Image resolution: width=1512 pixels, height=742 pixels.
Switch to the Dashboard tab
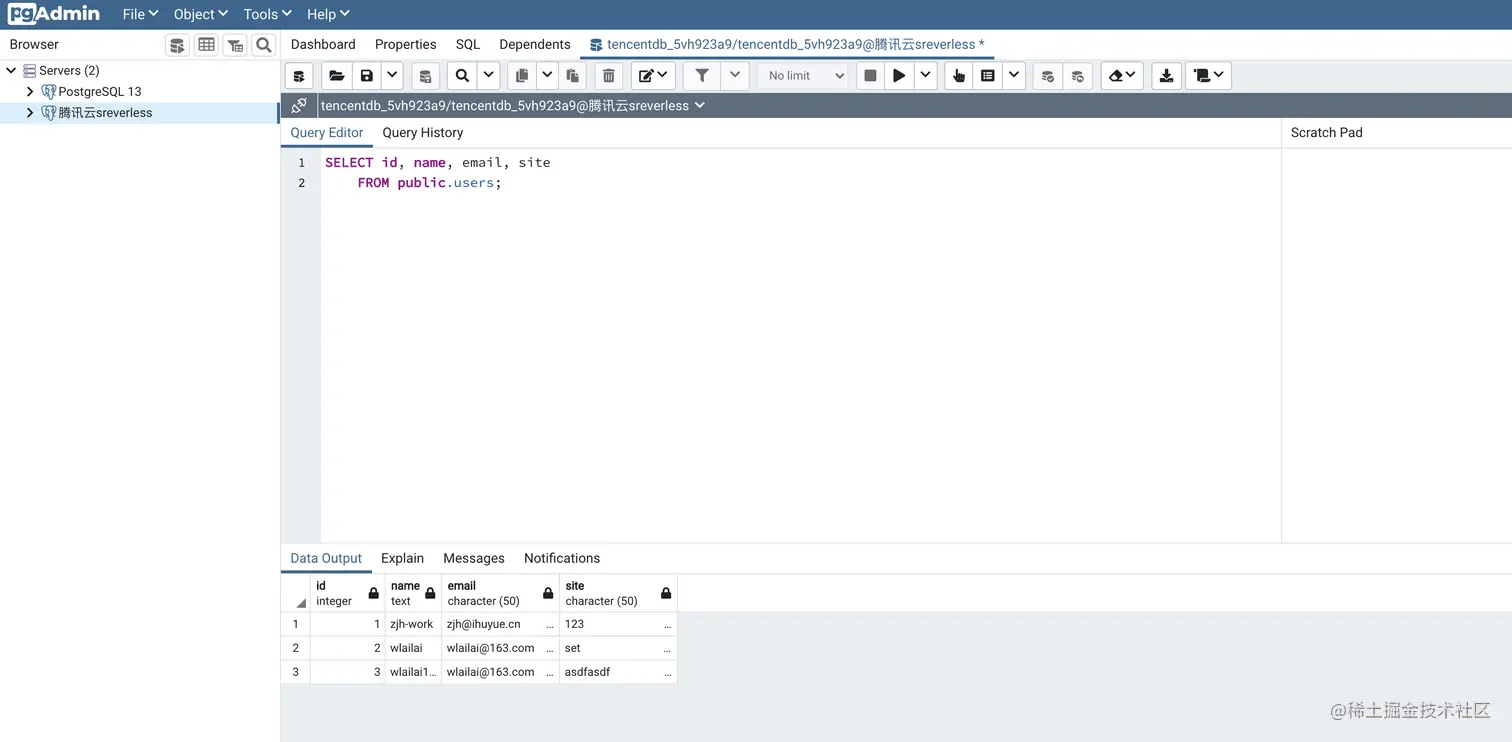(323, 45)
